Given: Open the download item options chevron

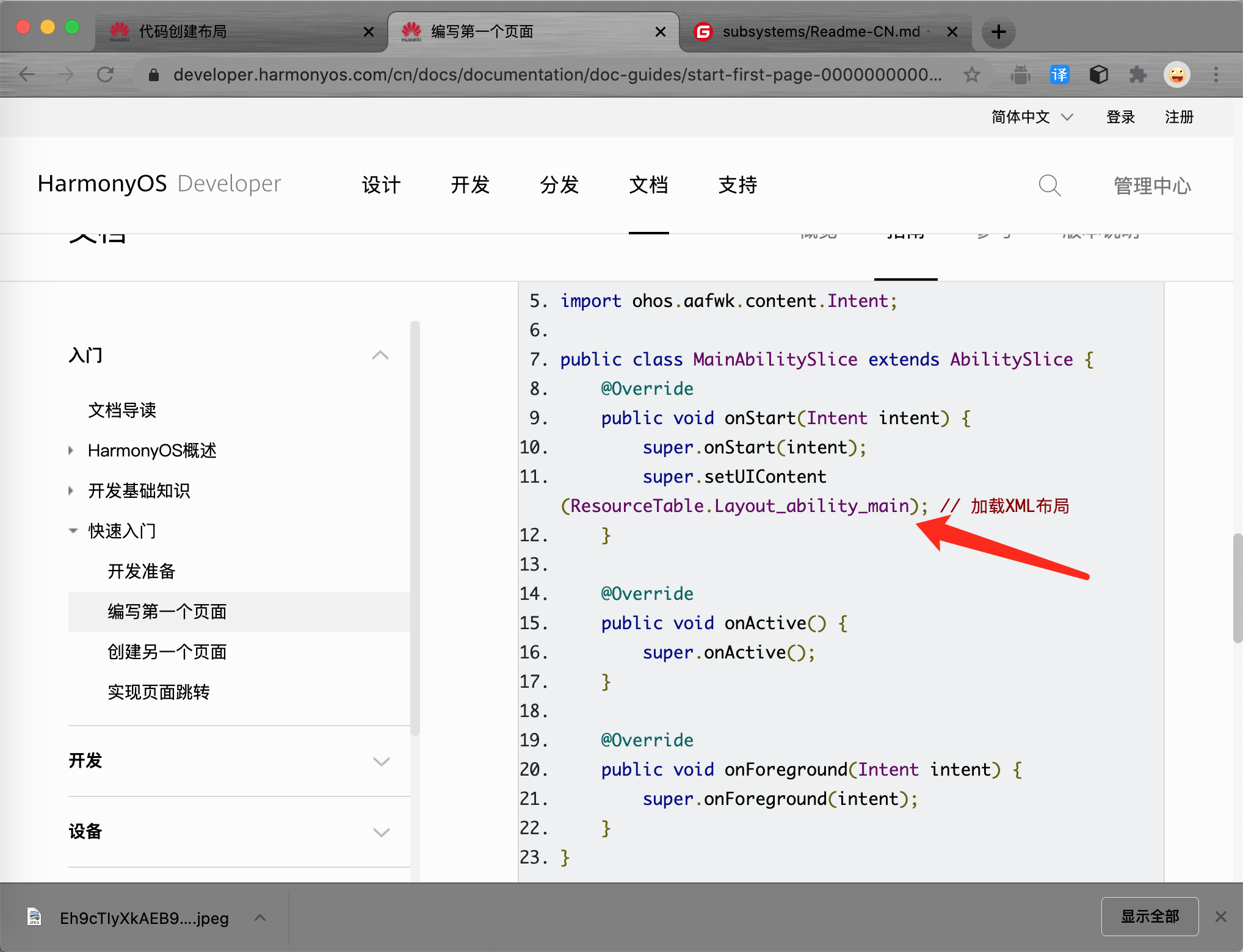Looking at the screenshot, I should coord(260,917).
